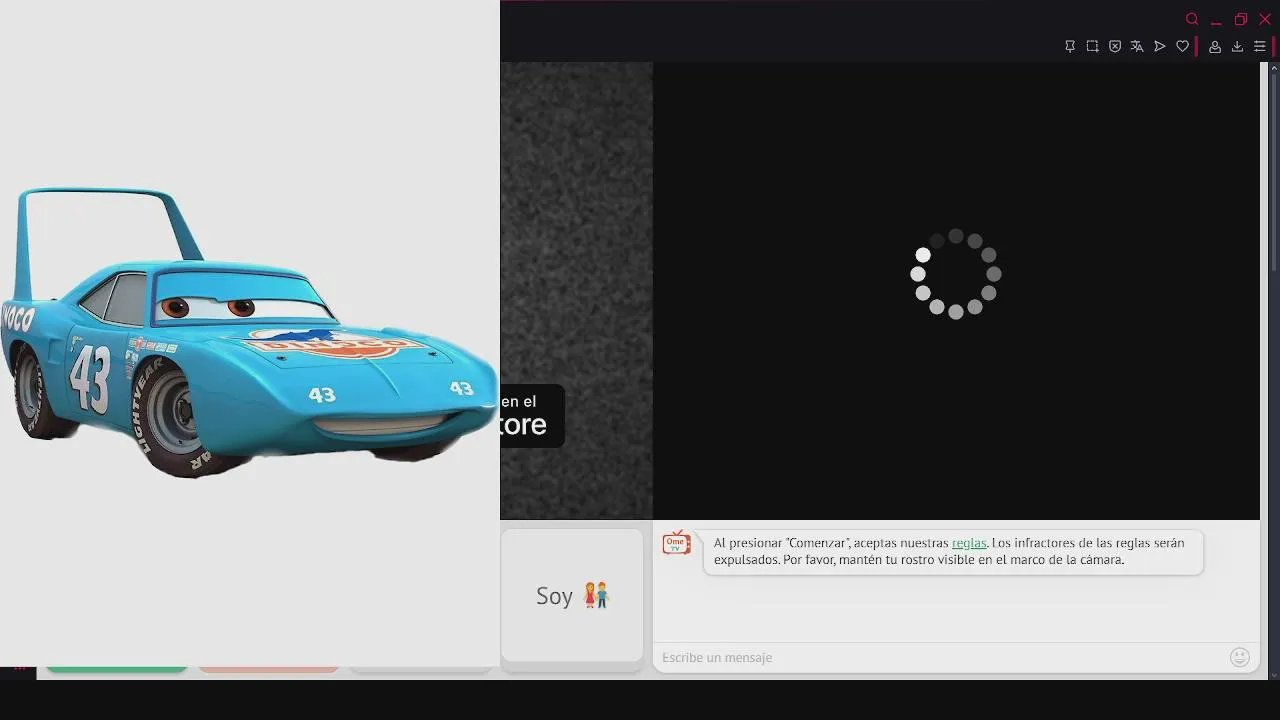1280x720 pixels.
Task: Open the snapshot capture tool icon
Action: [x=1092, y=46]
